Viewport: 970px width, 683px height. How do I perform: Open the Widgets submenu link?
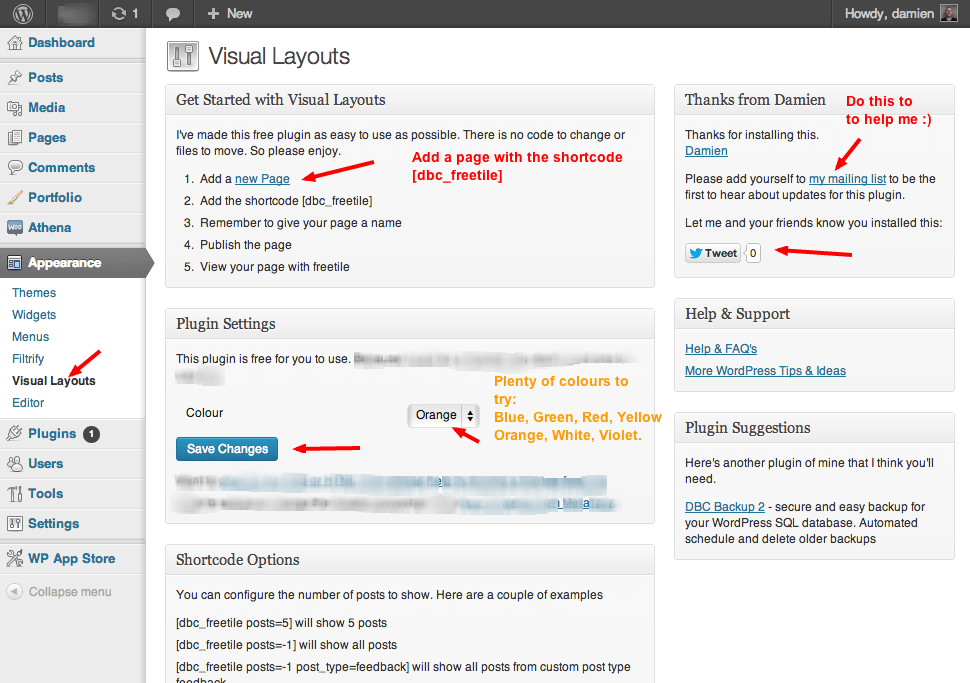(34, 315)
